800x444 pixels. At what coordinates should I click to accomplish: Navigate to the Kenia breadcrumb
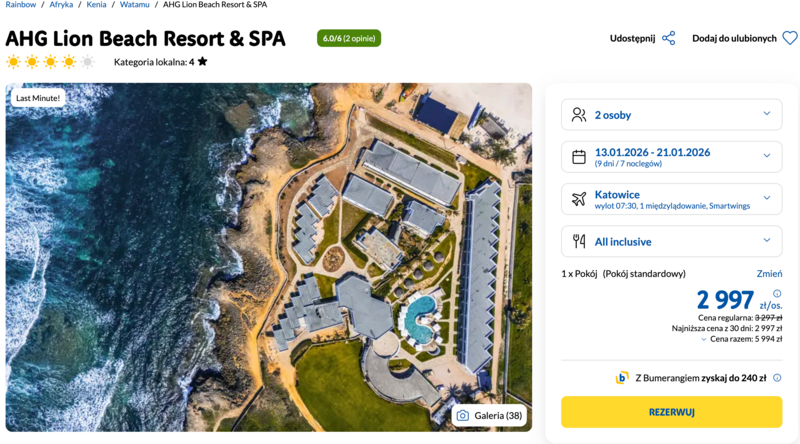point(96,5)
